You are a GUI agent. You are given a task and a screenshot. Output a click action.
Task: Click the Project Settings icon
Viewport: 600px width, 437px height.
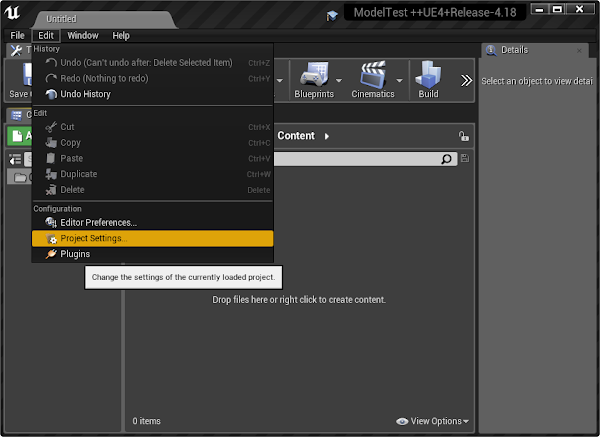point(51,239)
